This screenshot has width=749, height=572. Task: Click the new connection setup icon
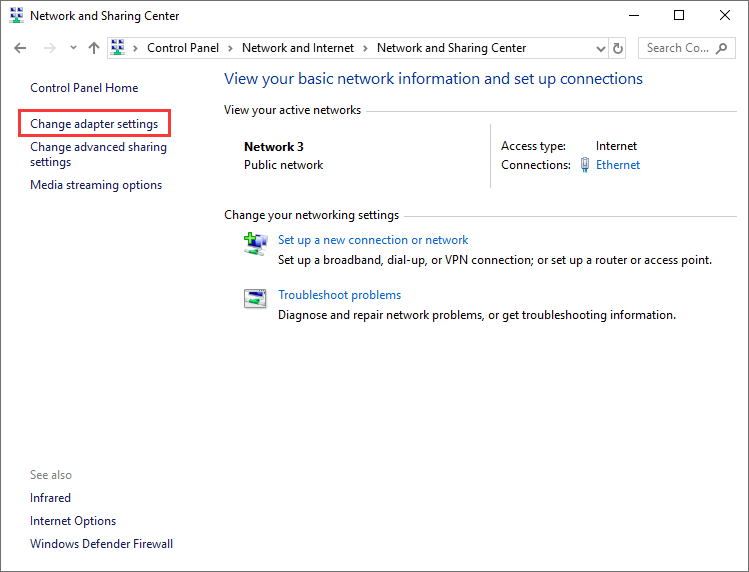pos(255,244)
